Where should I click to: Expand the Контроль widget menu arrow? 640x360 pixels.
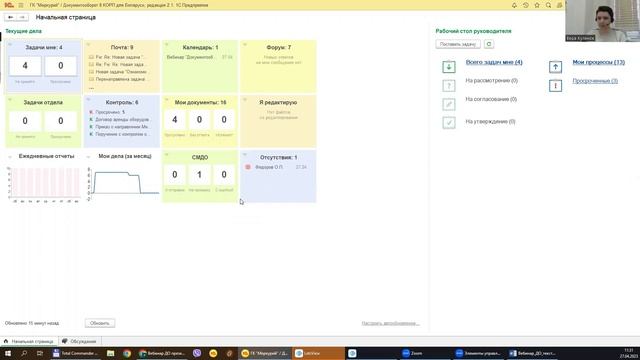tap(88, 99)
